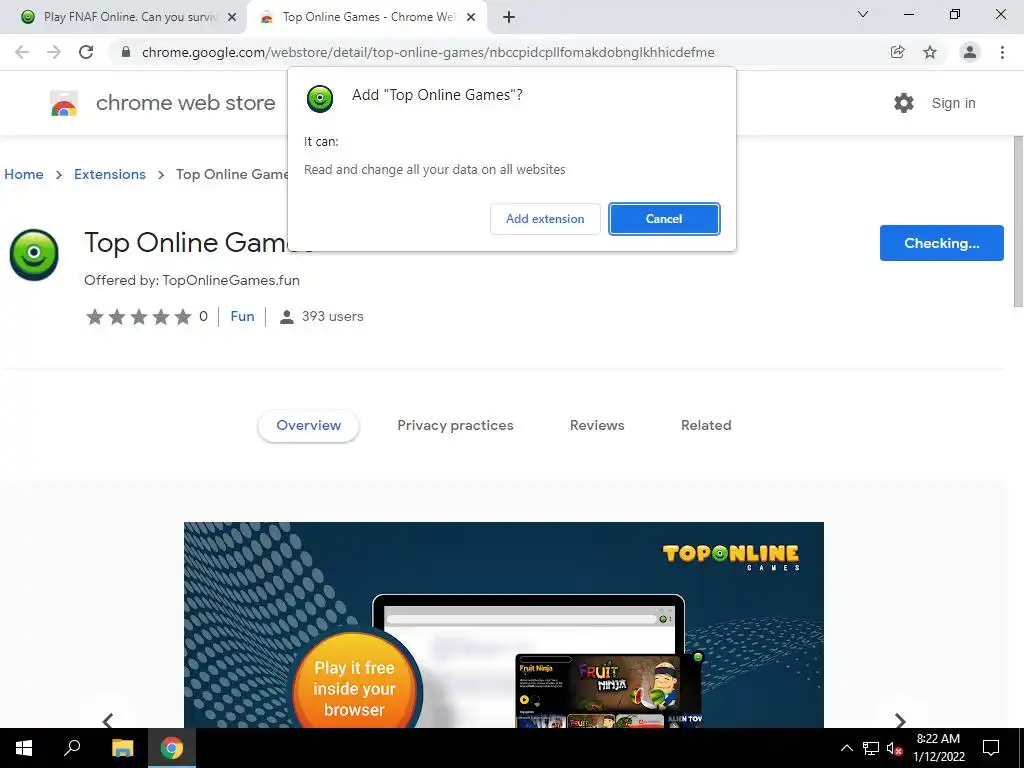
Task: Go to Home breadcrumb link
Action: tap(24, 174)
